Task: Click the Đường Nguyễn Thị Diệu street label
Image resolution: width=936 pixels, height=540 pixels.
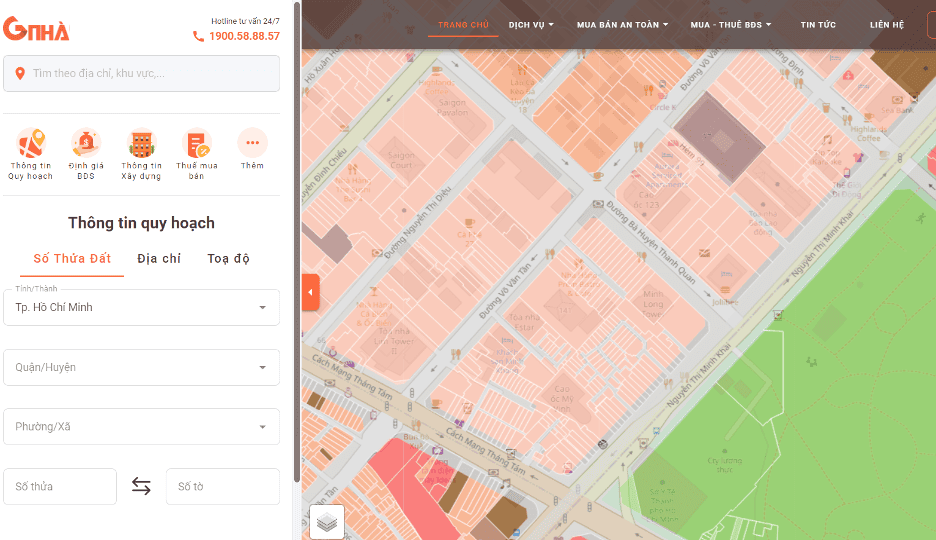Action: point(418,222)
